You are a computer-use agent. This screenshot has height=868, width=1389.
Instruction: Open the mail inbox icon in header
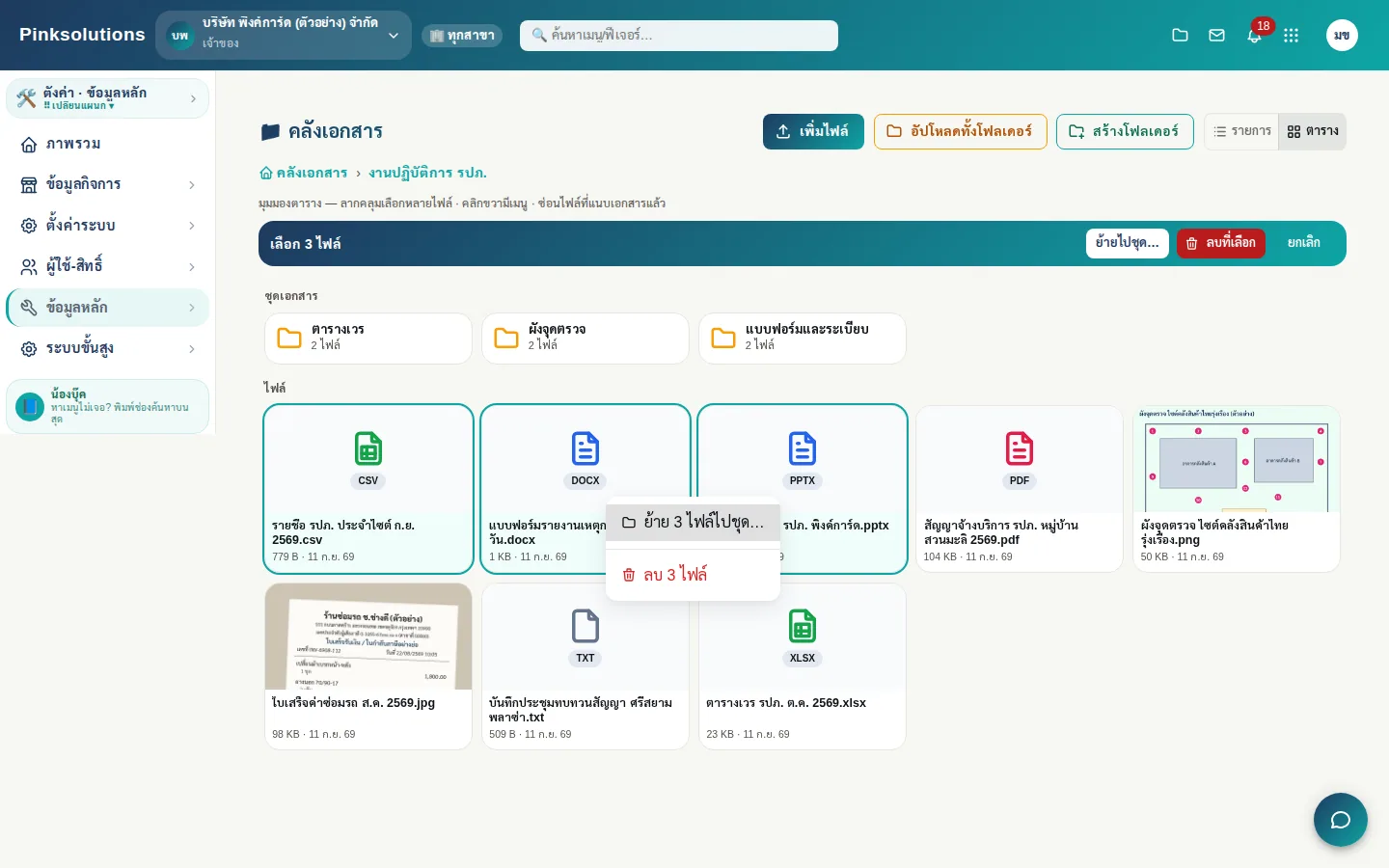[1217, 36]
